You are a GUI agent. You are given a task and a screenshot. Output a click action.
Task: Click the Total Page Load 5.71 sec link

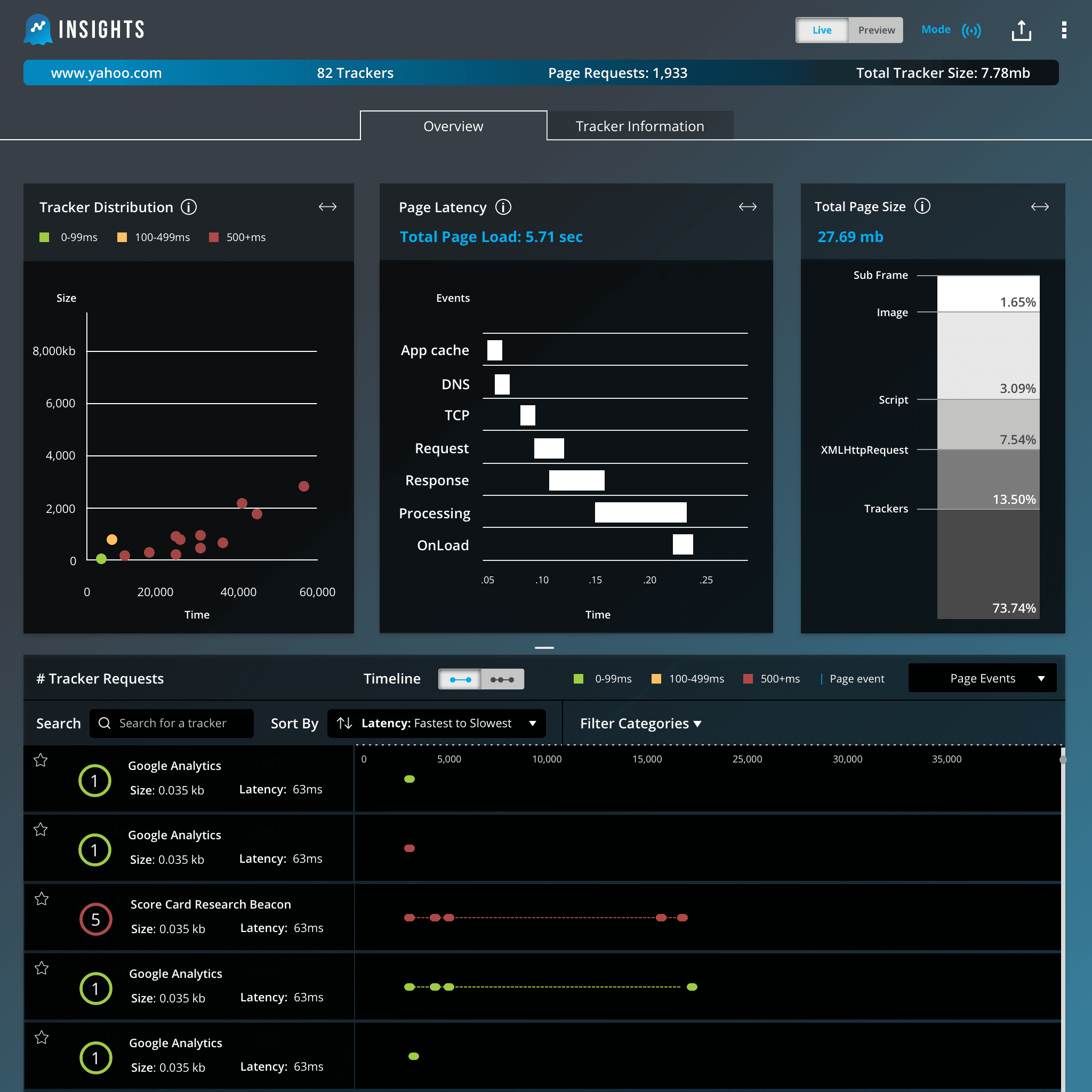(x=491, y=237)
